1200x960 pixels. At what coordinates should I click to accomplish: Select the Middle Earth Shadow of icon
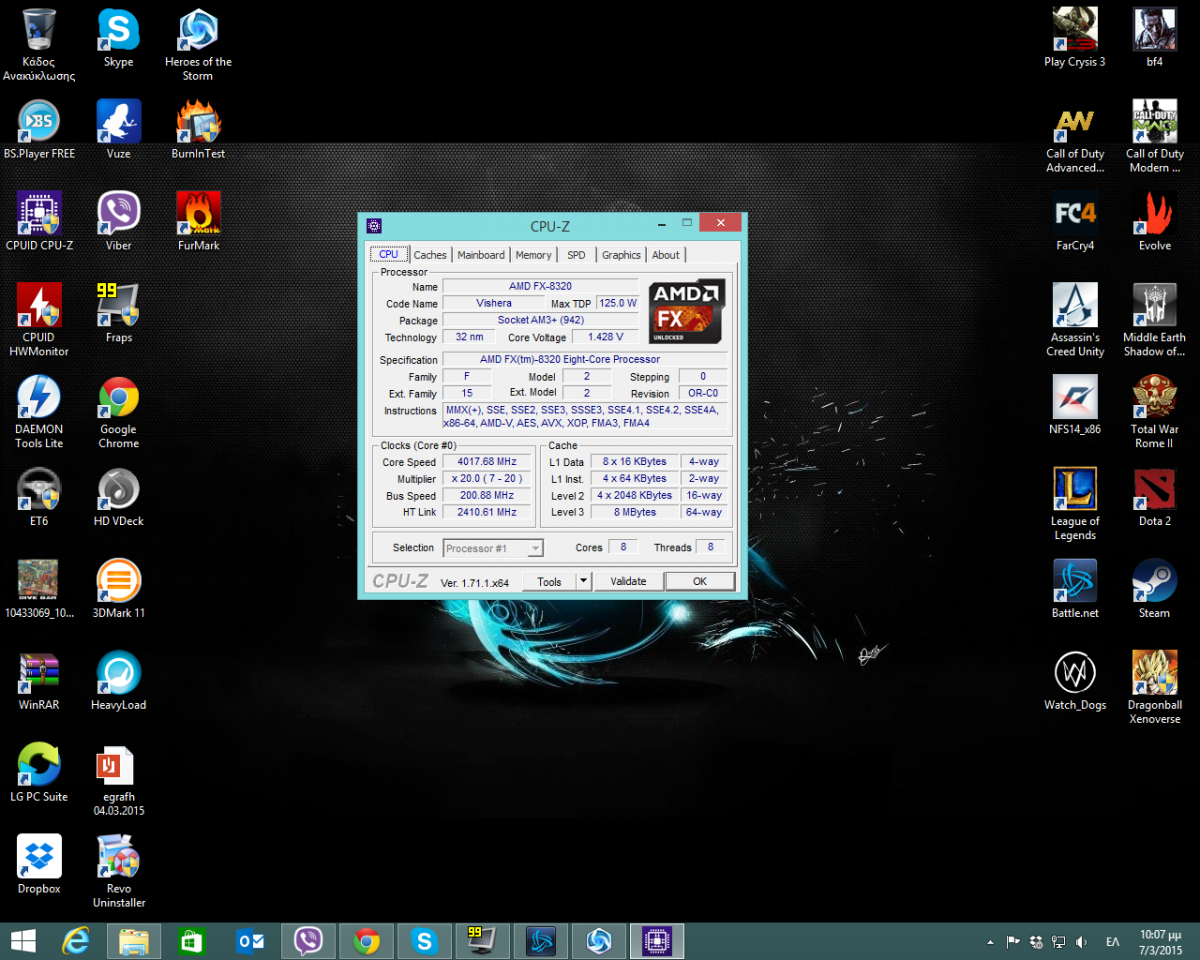click(1155, 320)
